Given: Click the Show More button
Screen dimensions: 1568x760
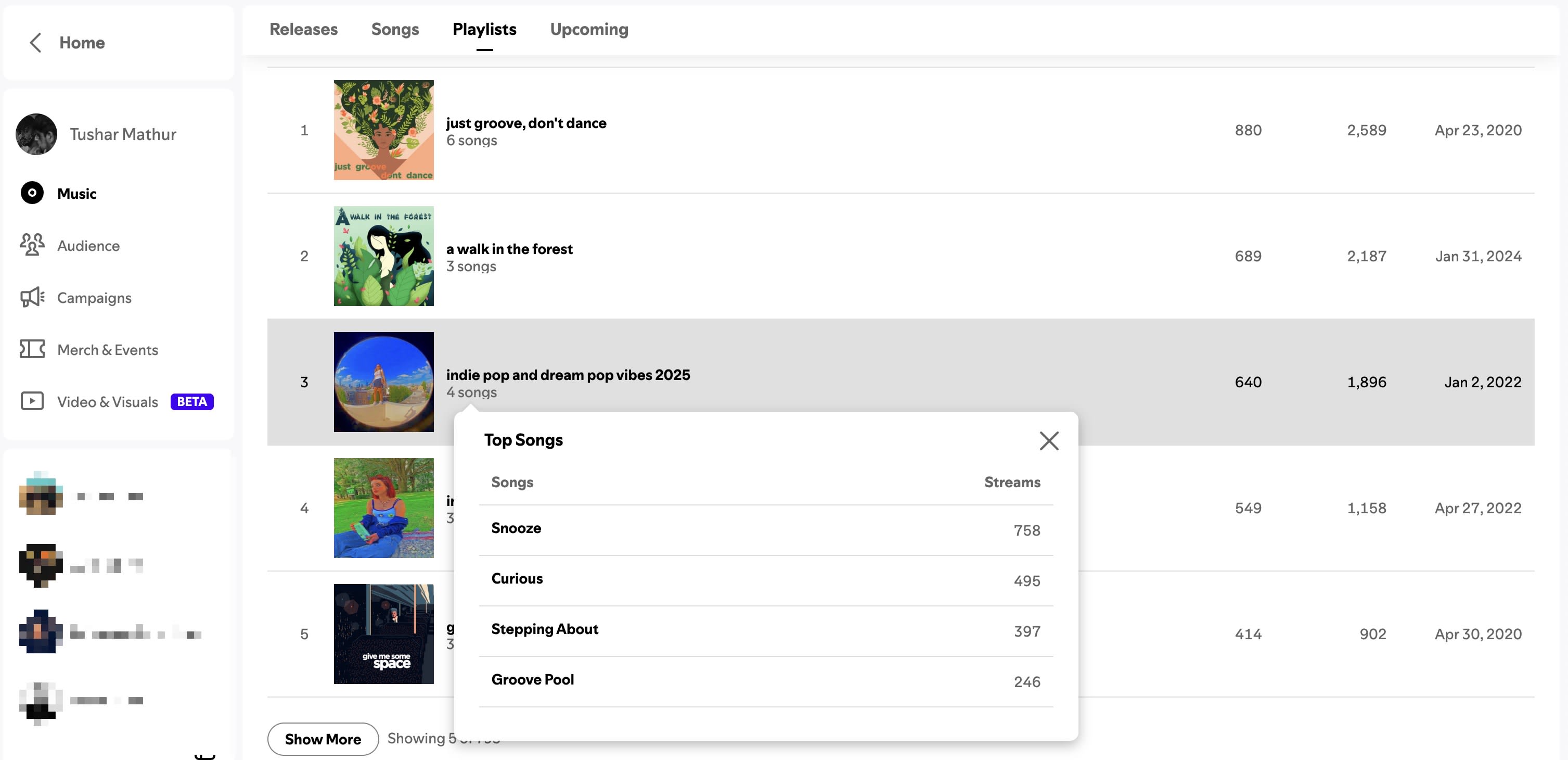Looking at the screenshot, I should 323,739.
